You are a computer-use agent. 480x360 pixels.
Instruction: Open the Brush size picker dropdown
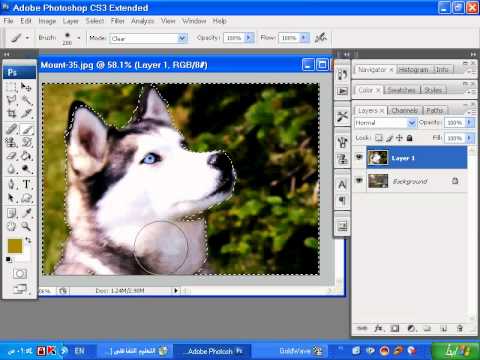point(79,38)
